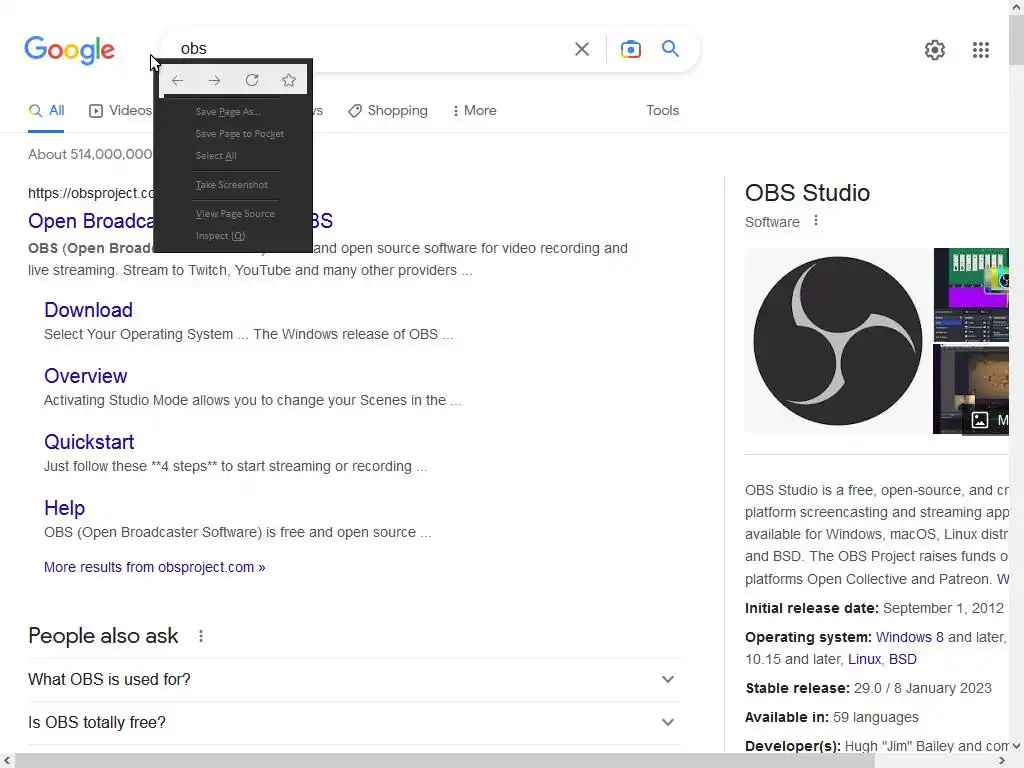Open the search Tools options
Image resolution: width=1024 pixels, height=768 pixels.
[662, 110]
